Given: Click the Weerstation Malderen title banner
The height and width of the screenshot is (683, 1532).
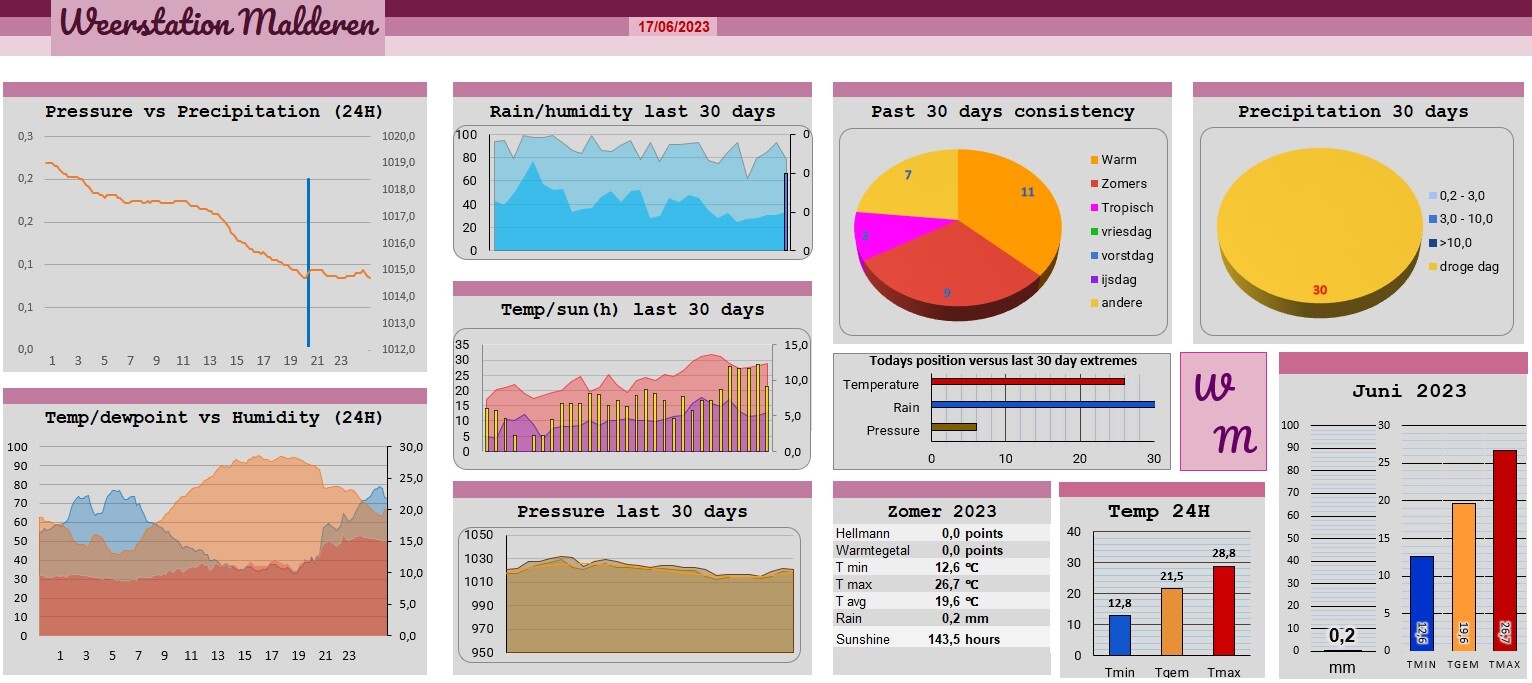Looking at the screenshot, I should [218, 27].
